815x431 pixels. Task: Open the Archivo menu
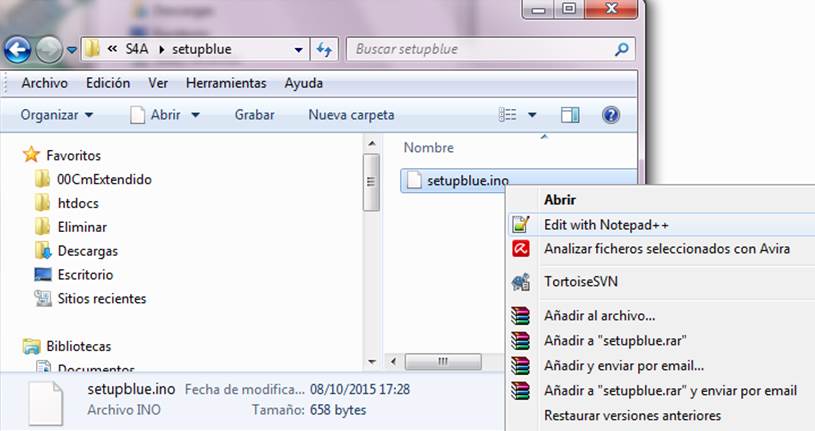[45, 83]
